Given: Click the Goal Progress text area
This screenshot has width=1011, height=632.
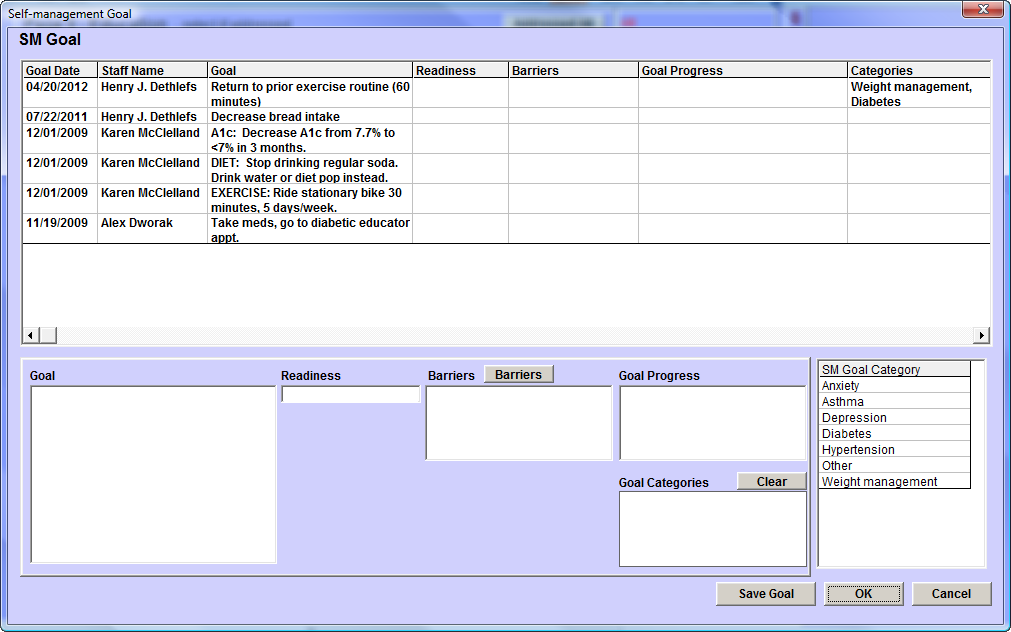Looking at the screenshot, I should (x=712, y=423).
